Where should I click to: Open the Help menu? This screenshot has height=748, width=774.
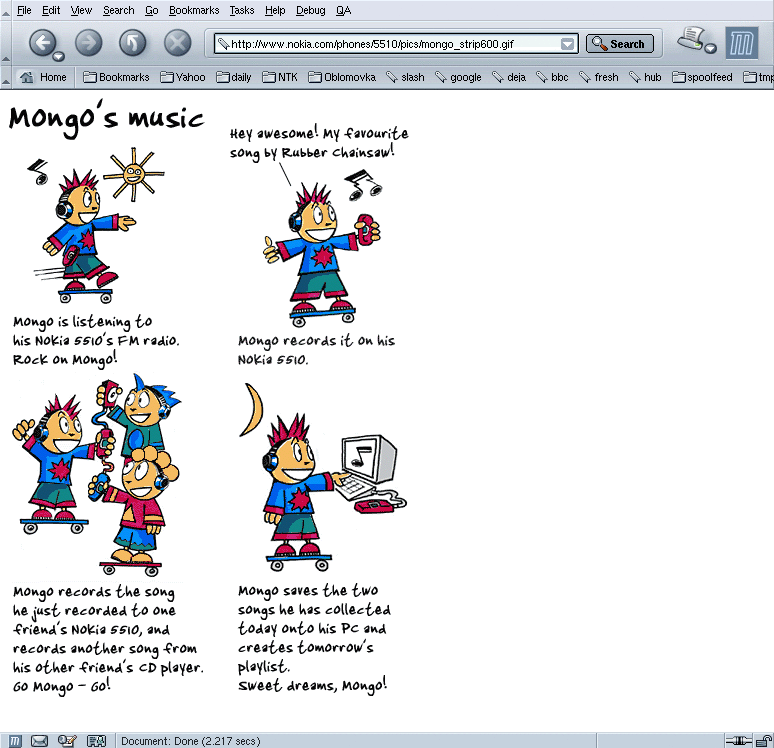click(x=275, y=10)
